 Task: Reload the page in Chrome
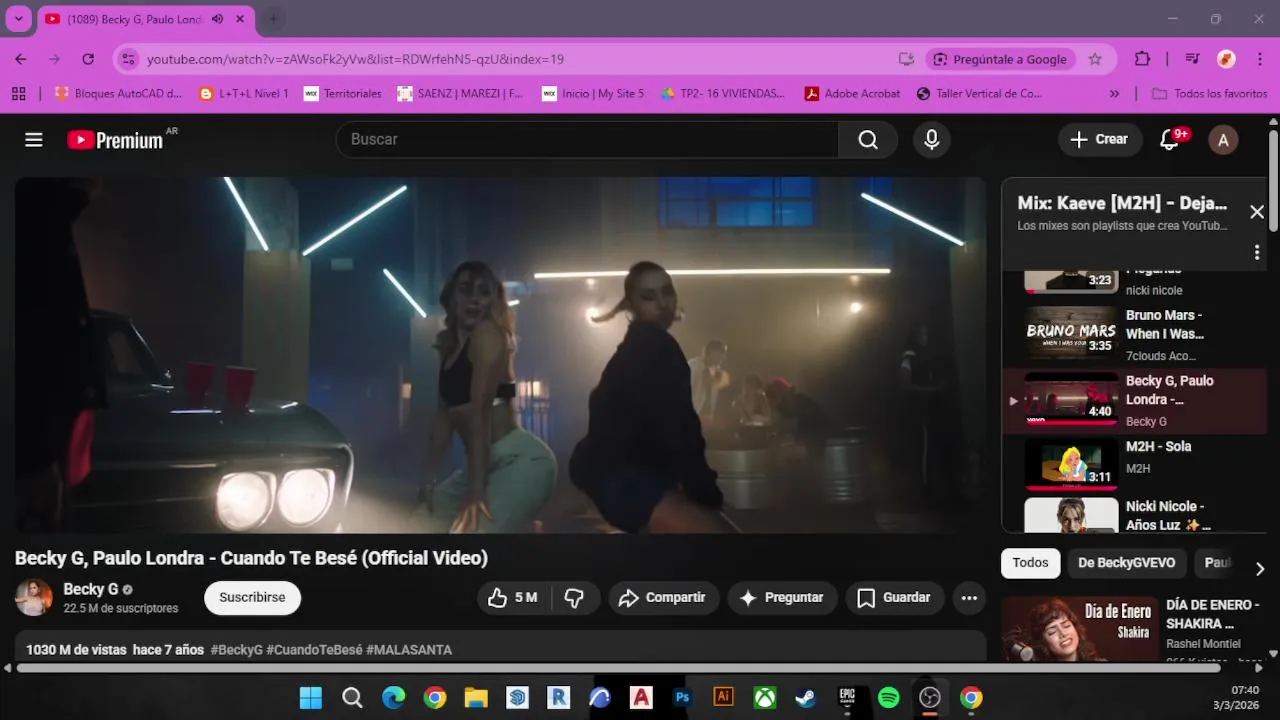pyautogui.click(x=88, y=59)
